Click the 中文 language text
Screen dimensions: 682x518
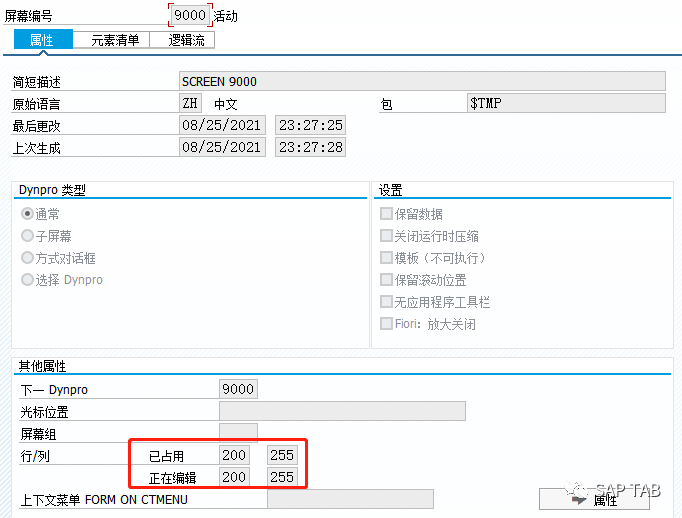(226, 104)
